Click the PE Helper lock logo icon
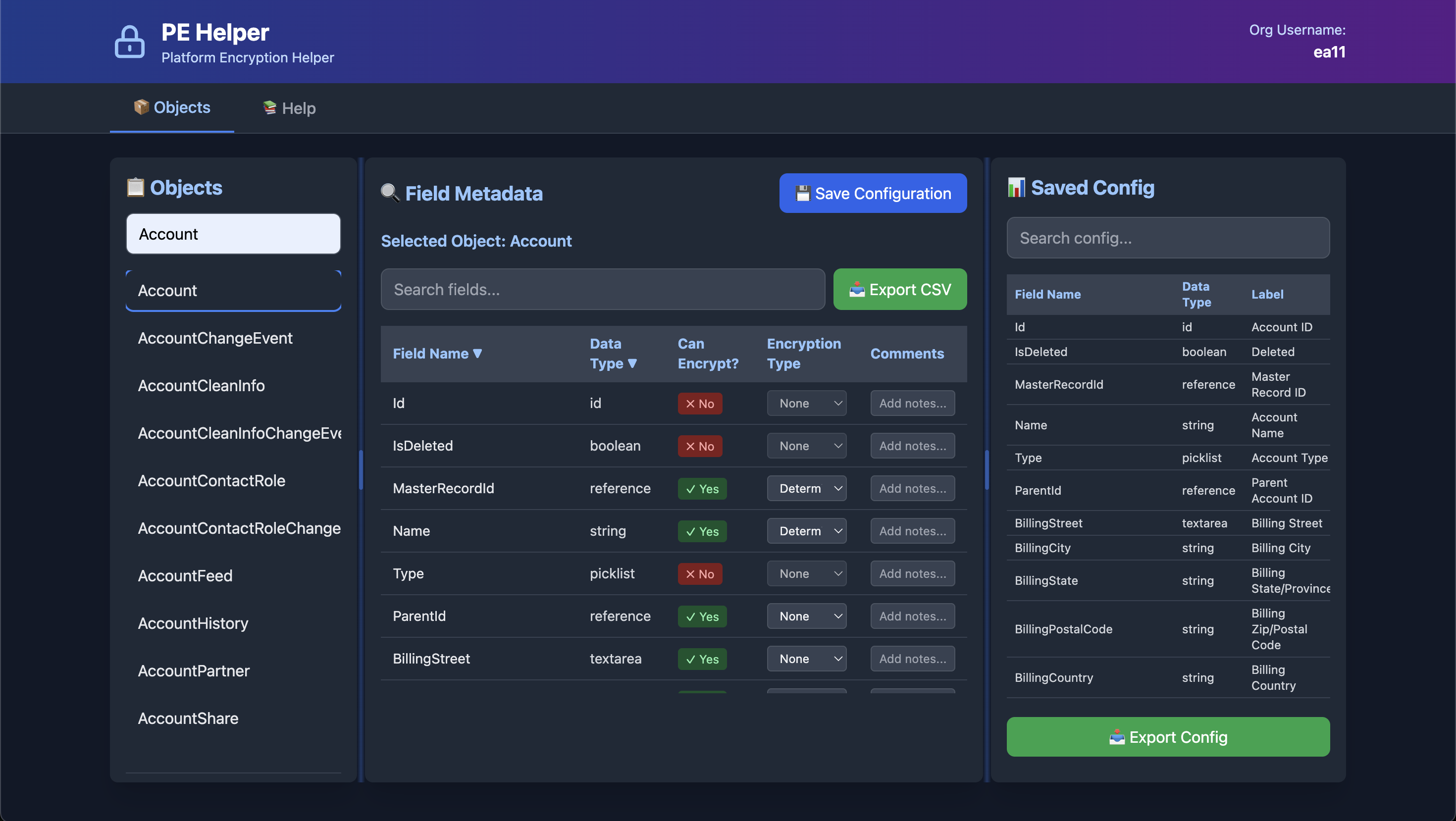This screenshot has height=821, width=1456. pyautogui.click(x=129, y=42)
